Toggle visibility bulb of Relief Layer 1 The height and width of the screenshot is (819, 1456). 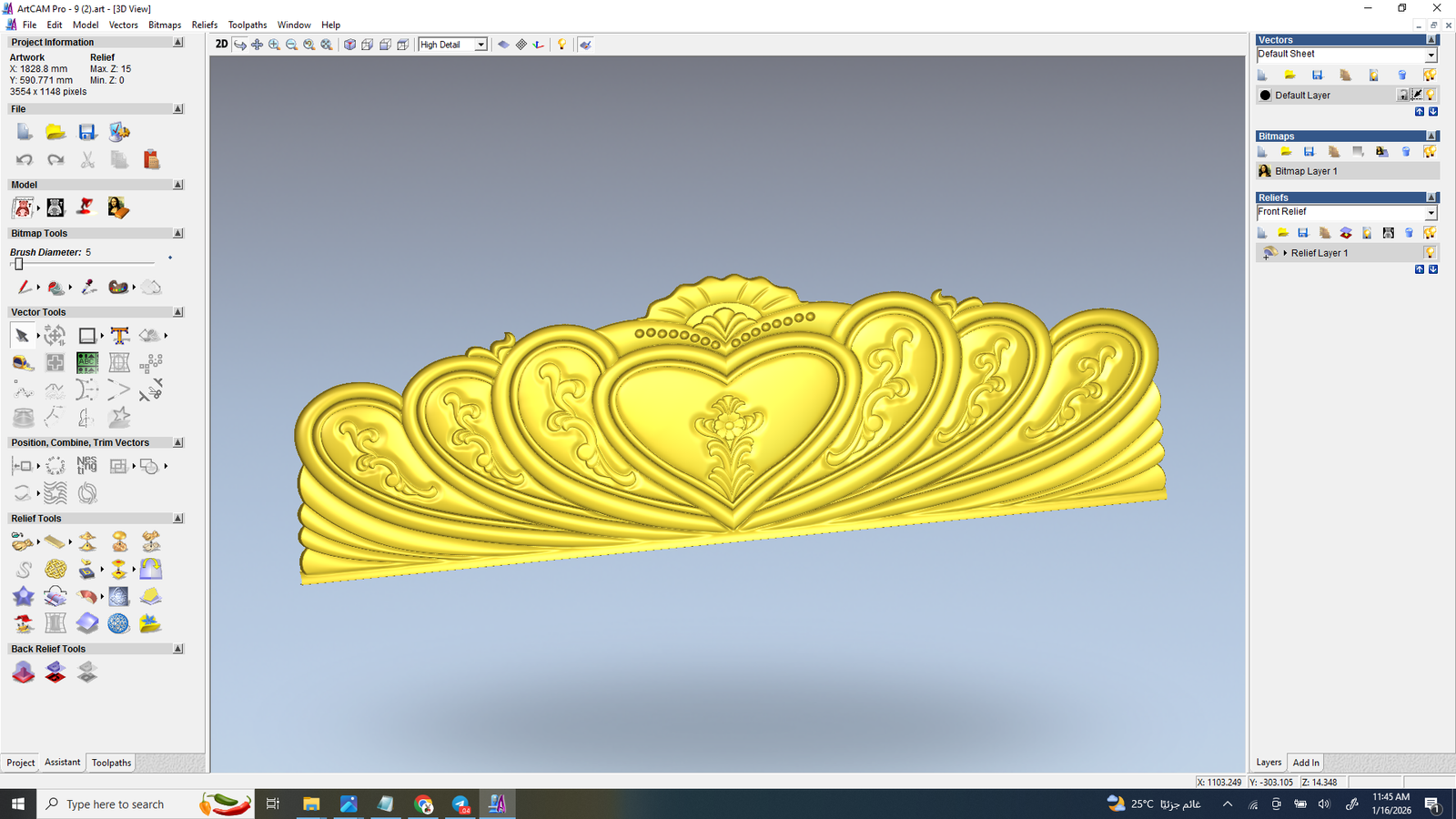(1430, 253)
